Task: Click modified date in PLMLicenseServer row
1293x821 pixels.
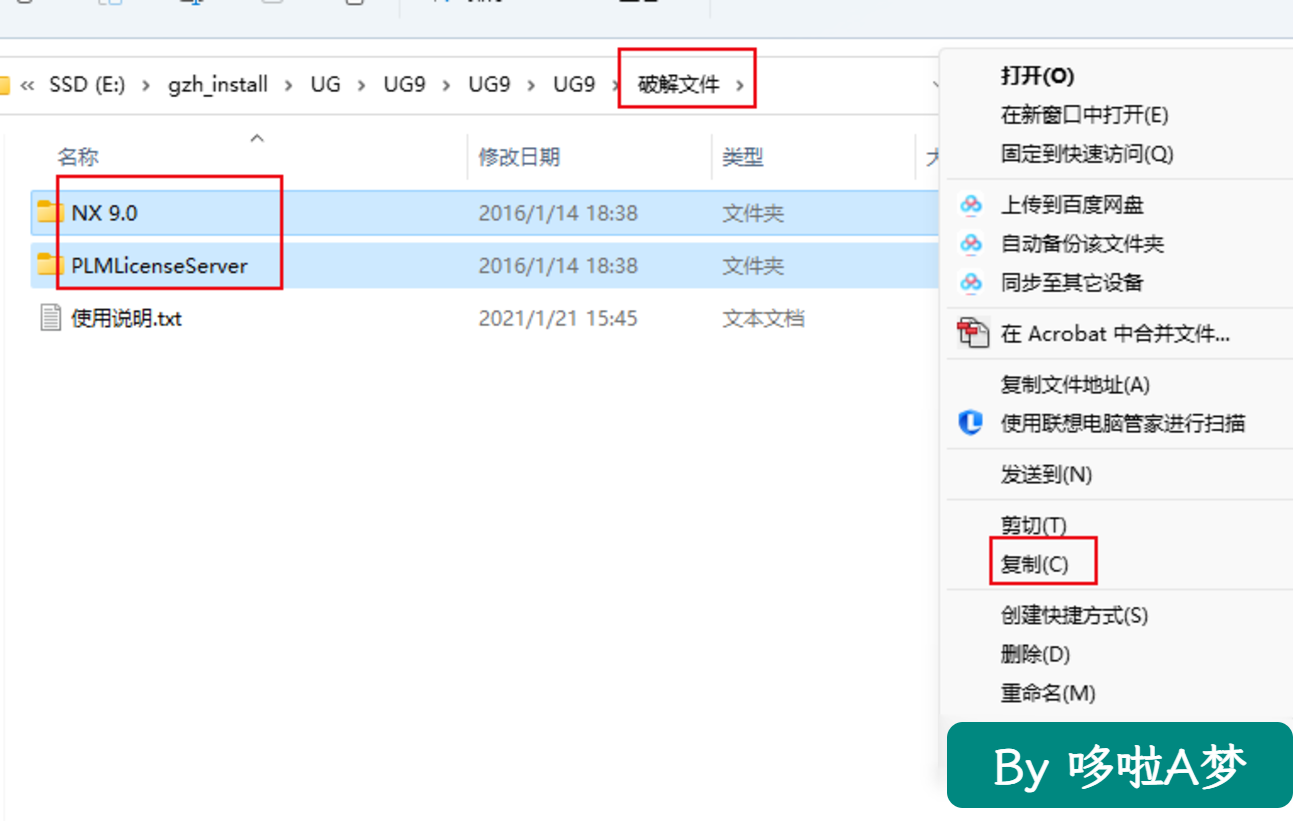Action: pyautogui.click(x=558, y=266)
